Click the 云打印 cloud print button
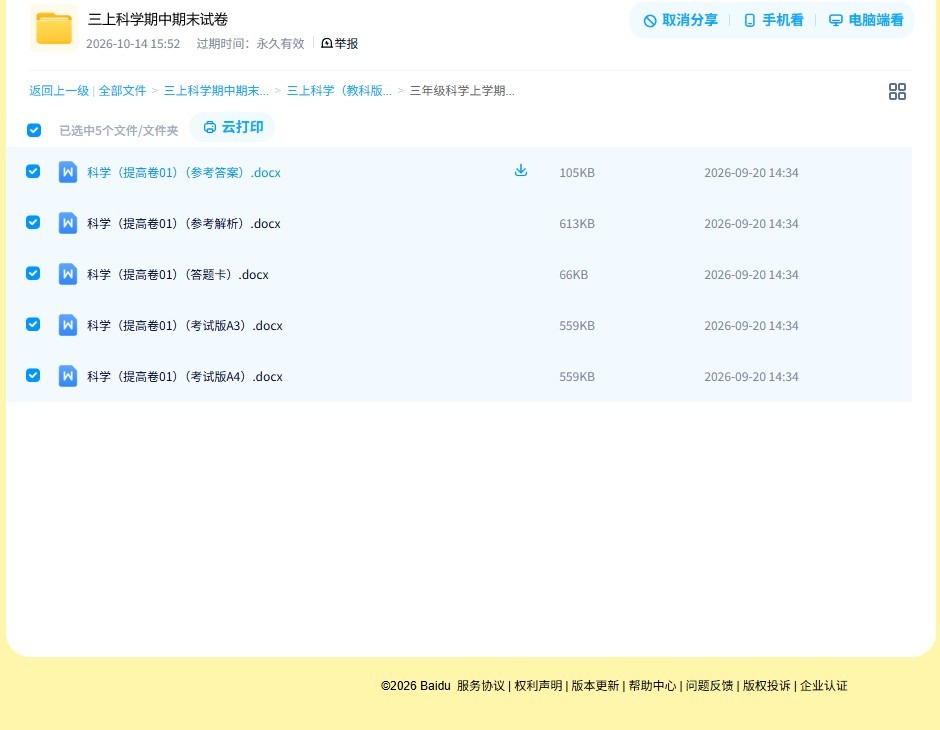This screenshot has height=730, width=940. point(233,127)
